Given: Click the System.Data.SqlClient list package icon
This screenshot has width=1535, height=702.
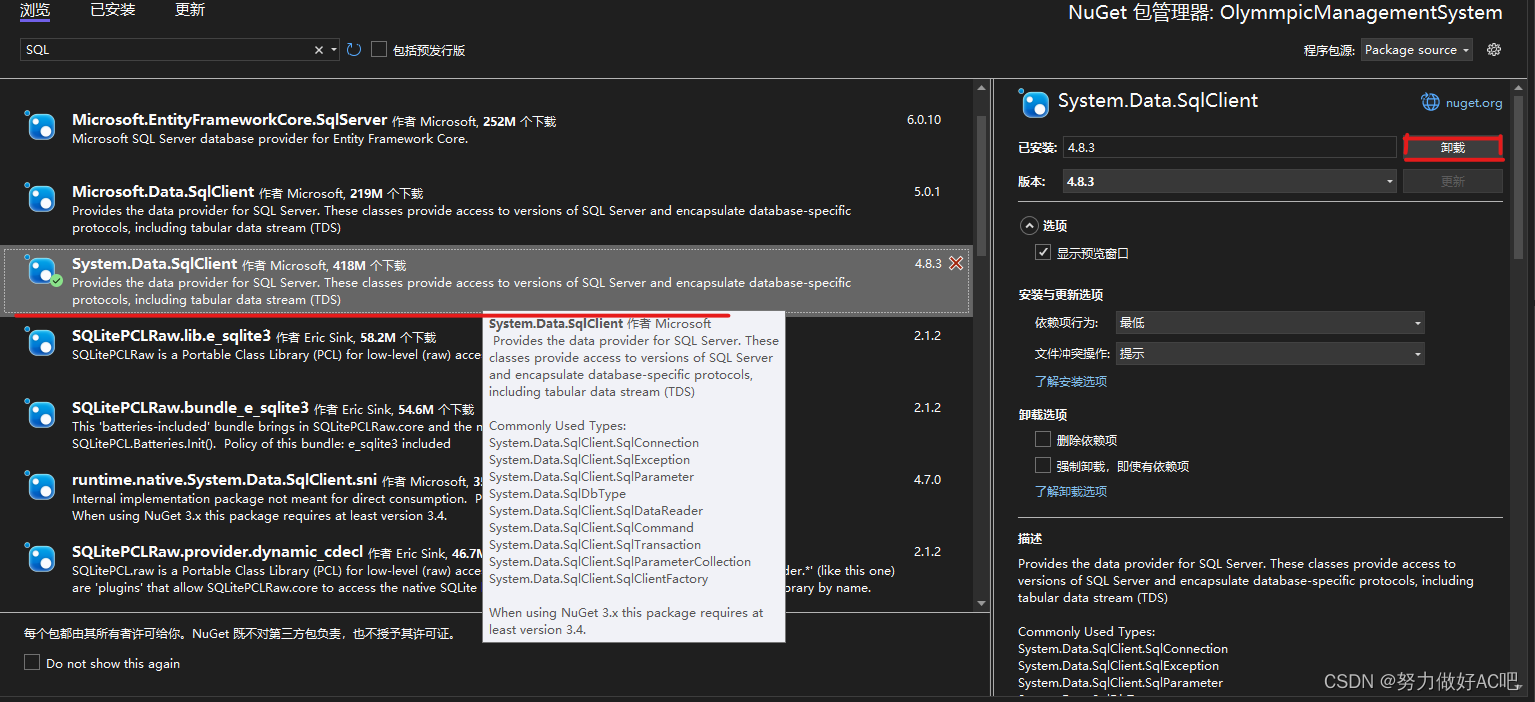Looking at the screenshot, I should point(41,270).
